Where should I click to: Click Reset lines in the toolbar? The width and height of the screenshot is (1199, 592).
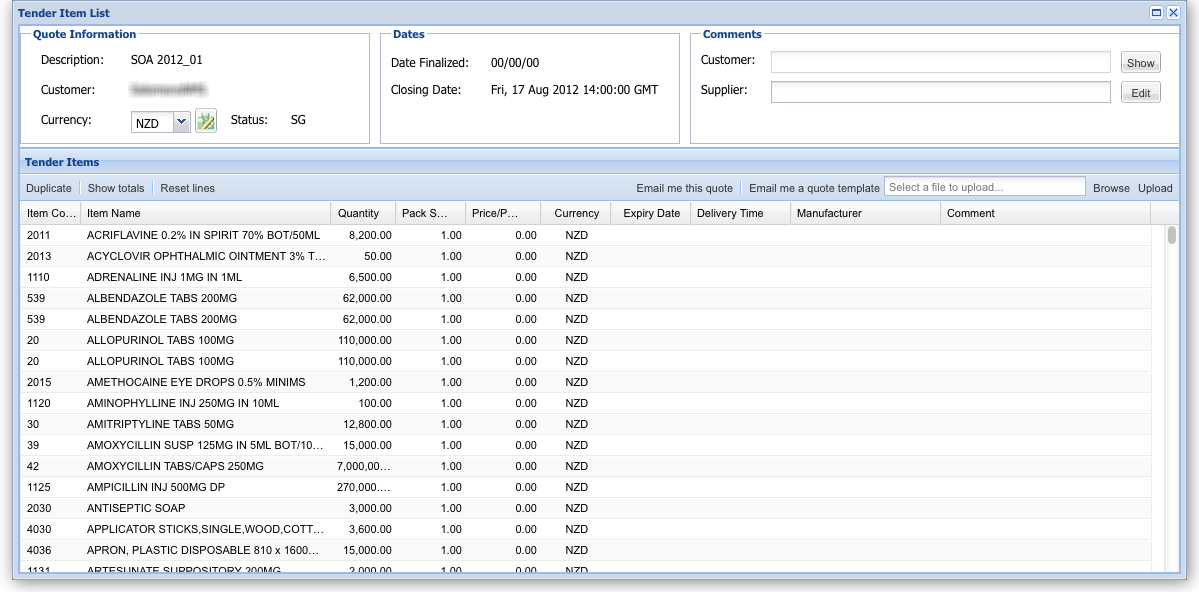(x=187, y=188)
